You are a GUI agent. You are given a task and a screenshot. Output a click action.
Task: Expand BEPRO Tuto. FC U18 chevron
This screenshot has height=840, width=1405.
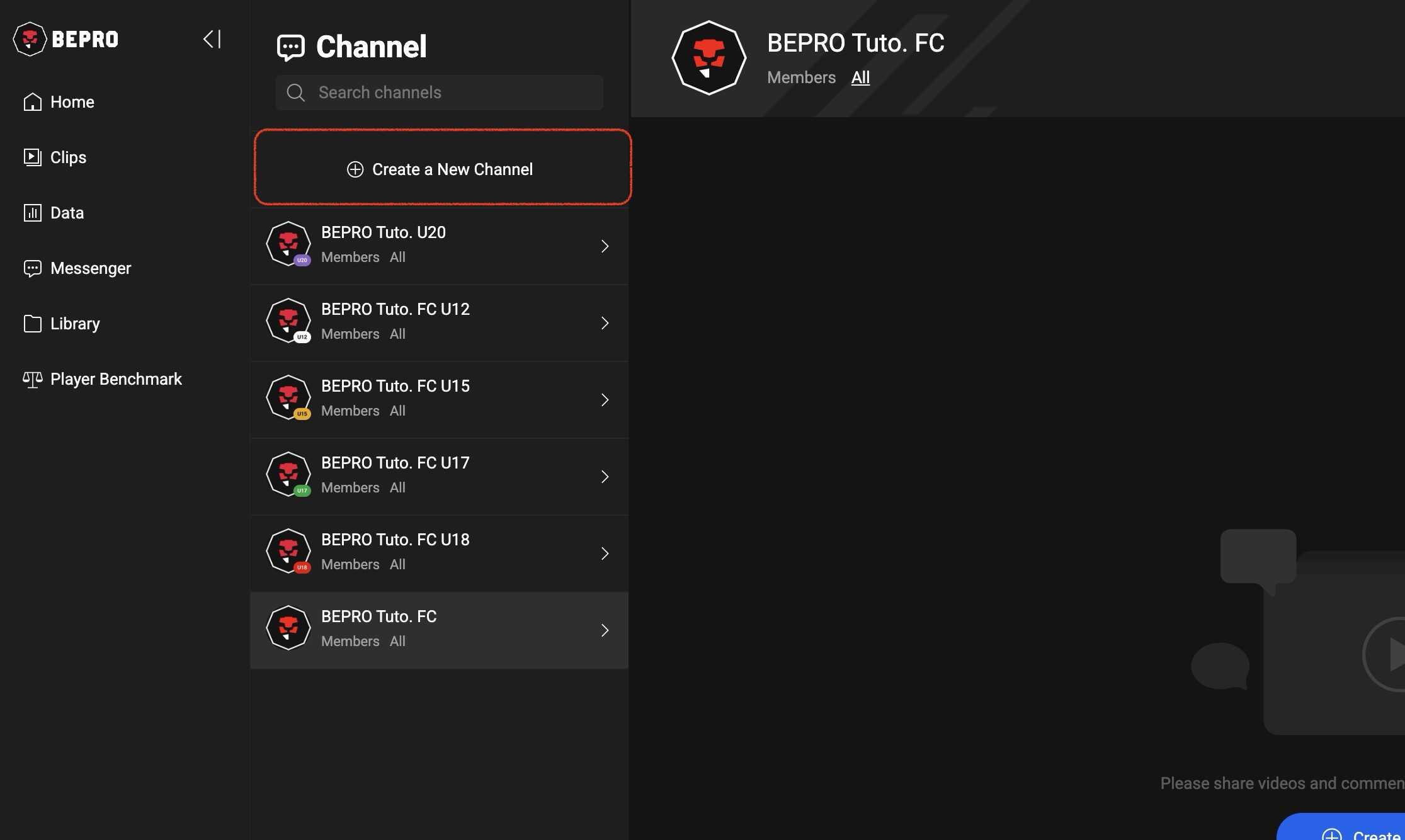[x=605, y=553]
